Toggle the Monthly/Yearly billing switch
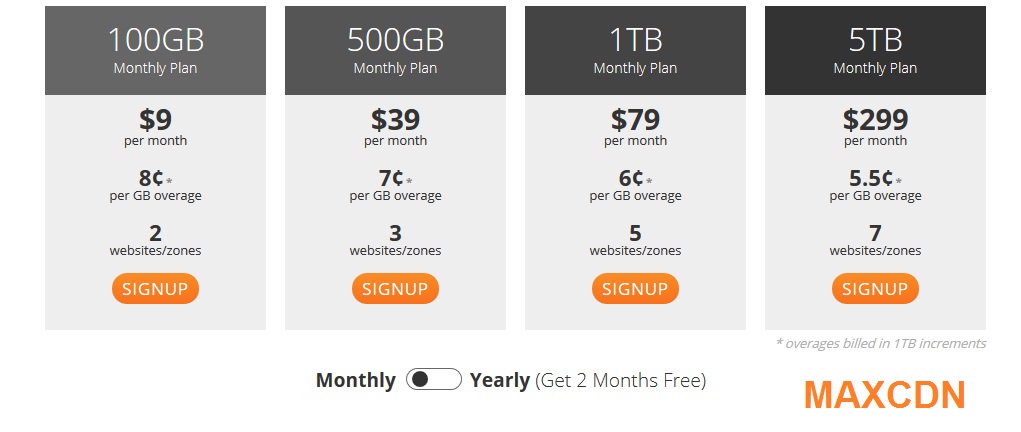This screenshot has height=432, width=1021. pyautogui.click(x=434, y=379)
